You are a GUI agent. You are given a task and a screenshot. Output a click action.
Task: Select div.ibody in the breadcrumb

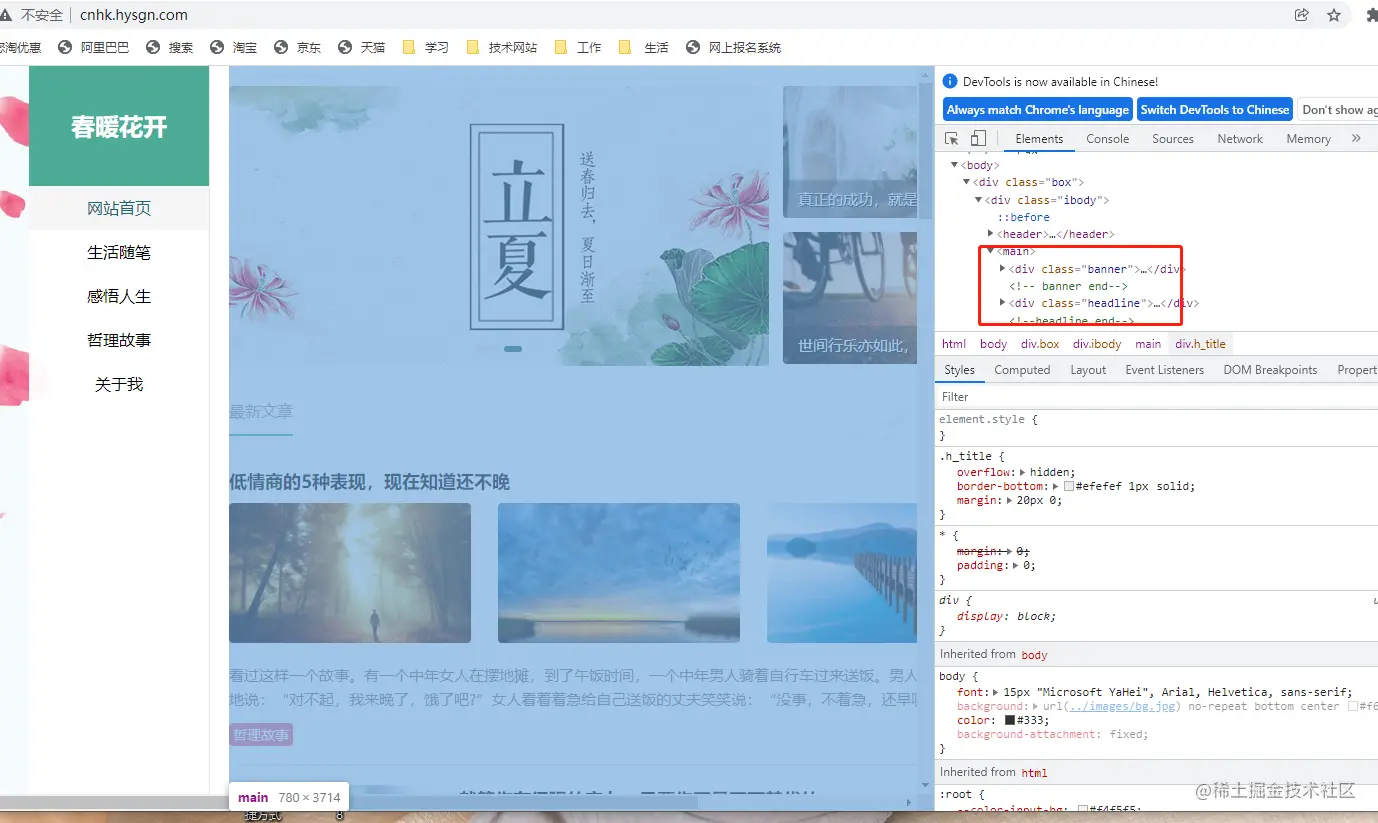(x=1098, y=344)
